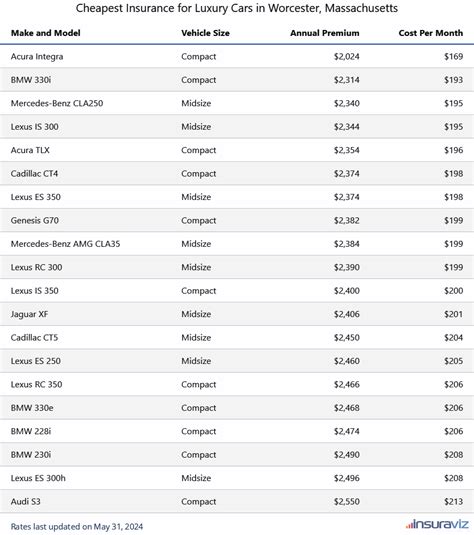
Task: Click the Lexus IS 300 entry
Action: pyautogui.click(x=34, y=127)
